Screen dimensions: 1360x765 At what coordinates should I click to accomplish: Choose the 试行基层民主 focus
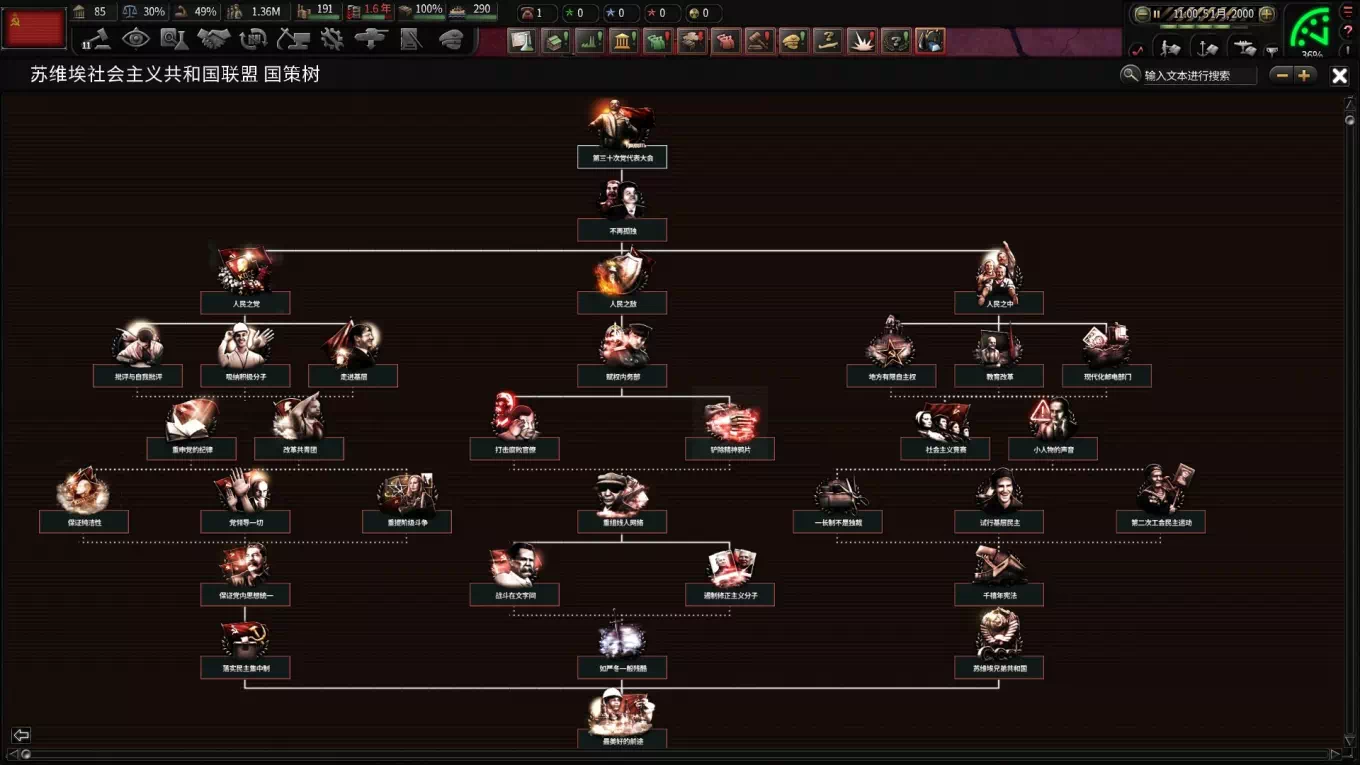(x=999, y=522)
